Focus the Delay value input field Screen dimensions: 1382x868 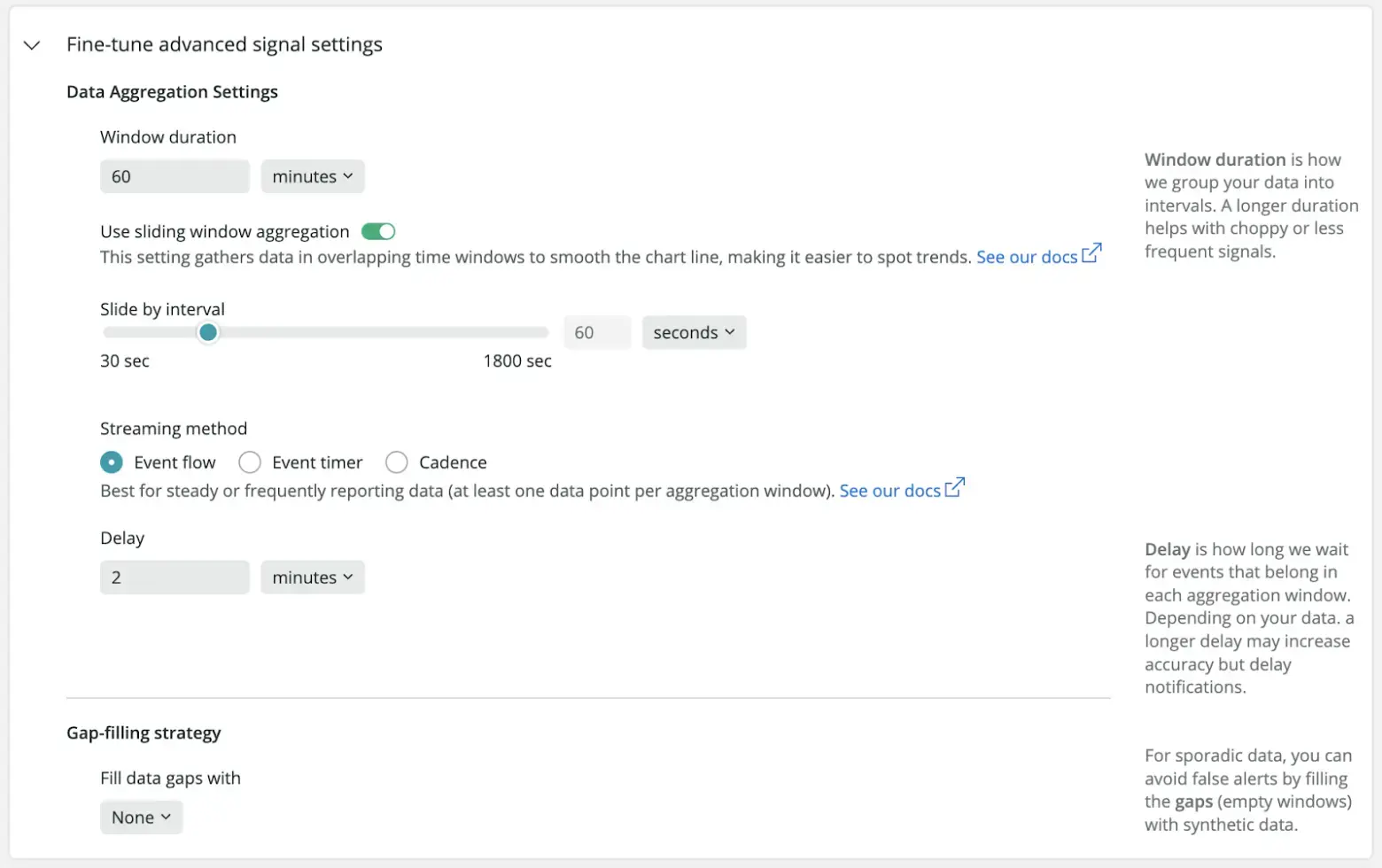point(175,577)
